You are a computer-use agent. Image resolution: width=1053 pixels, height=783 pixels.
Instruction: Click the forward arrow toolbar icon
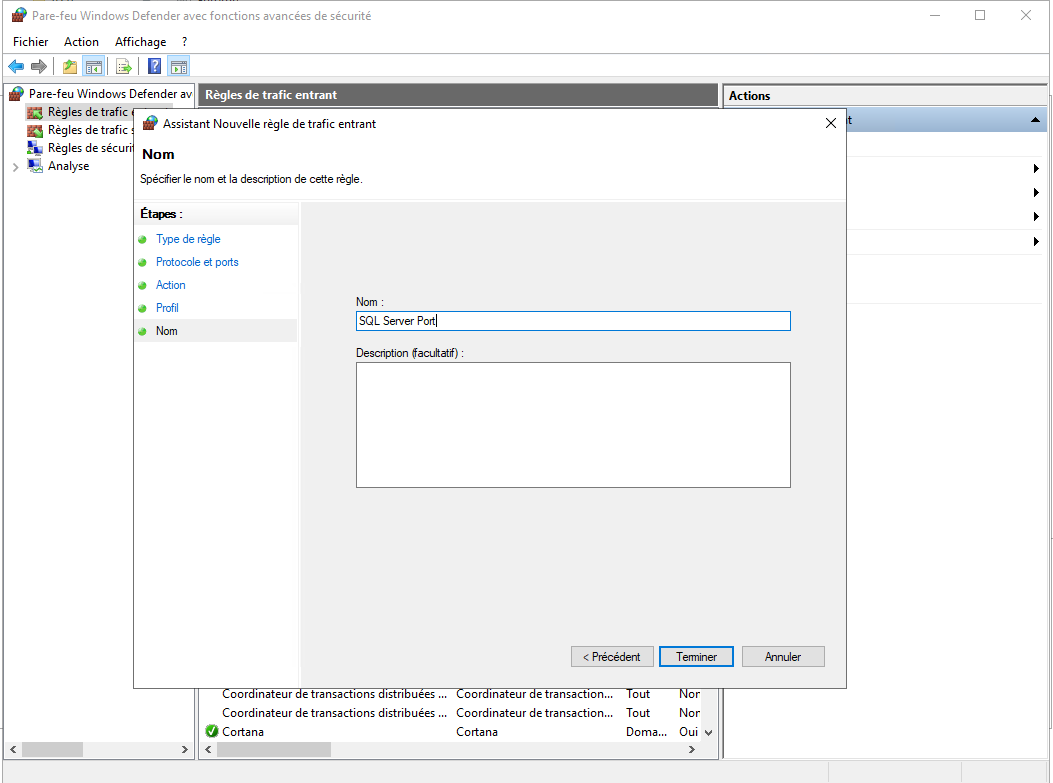click(39, 67)
